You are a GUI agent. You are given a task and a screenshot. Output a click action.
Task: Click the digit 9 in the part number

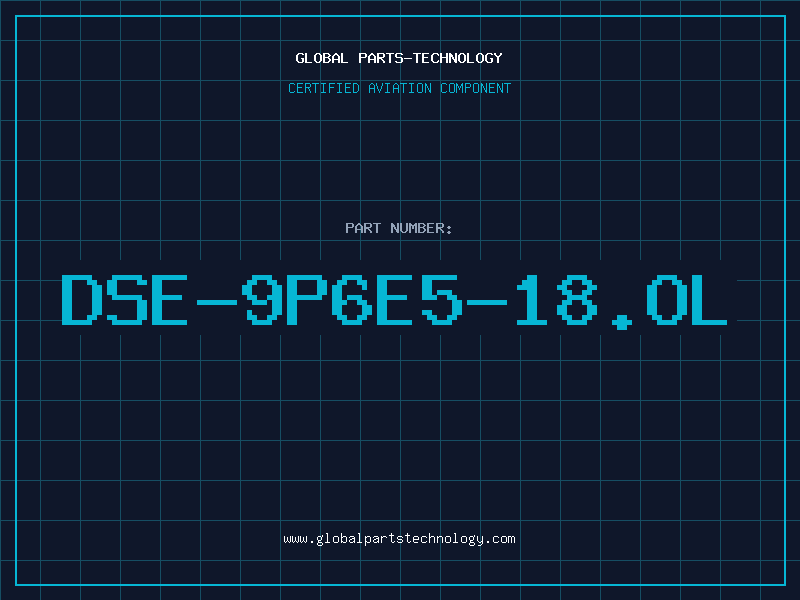[x=262, y=299]
